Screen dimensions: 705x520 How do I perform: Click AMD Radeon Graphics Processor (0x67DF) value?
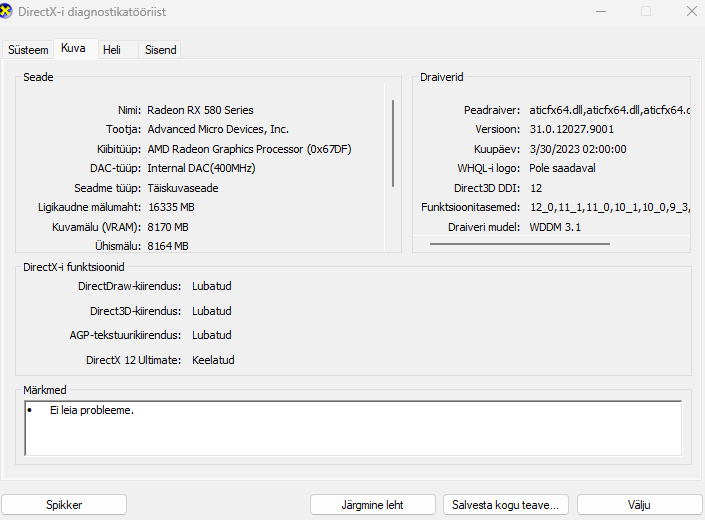coord(249,149)
